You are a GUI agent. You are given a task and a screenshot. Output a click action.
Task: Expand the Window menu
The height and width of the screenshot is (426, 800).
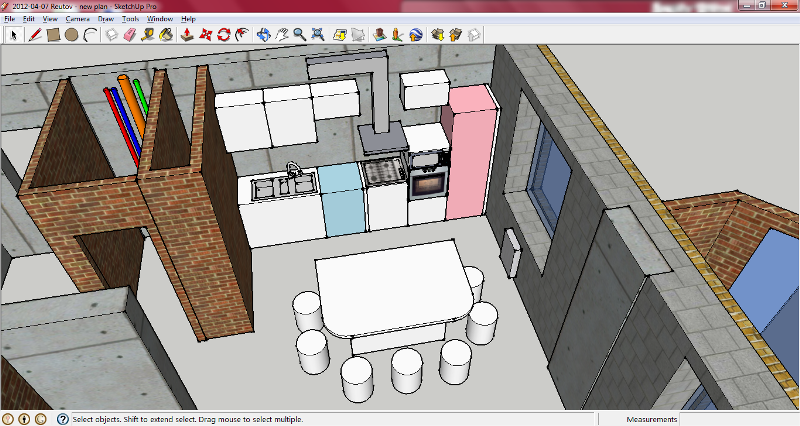tap(159, 19)
